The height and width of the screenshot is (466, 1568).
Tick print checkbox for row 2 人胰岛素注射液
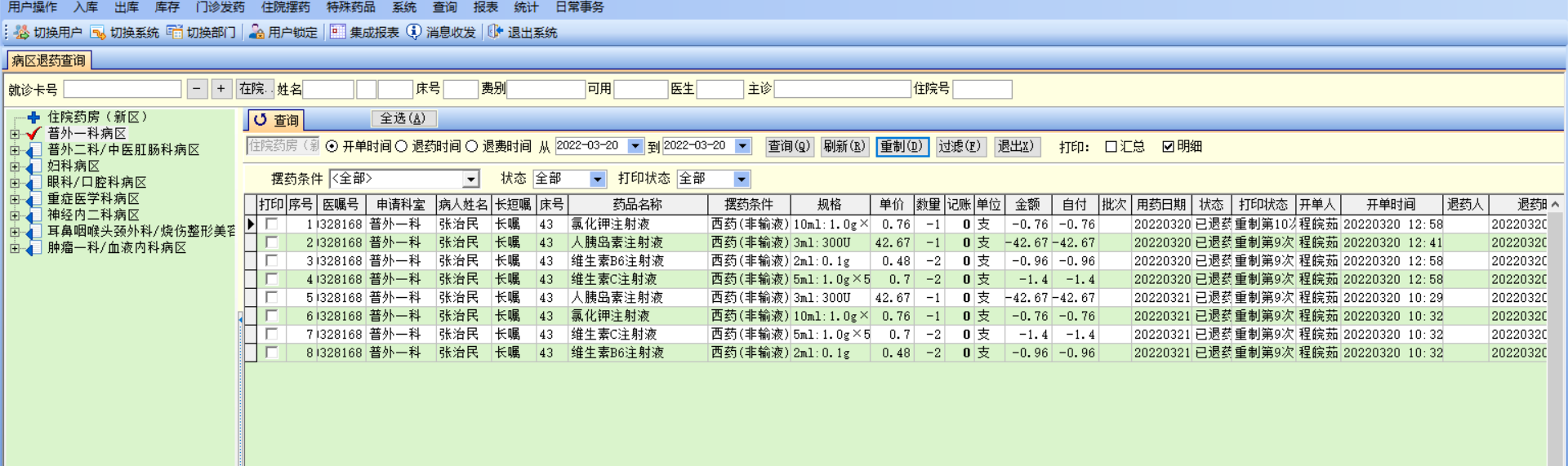271,242
